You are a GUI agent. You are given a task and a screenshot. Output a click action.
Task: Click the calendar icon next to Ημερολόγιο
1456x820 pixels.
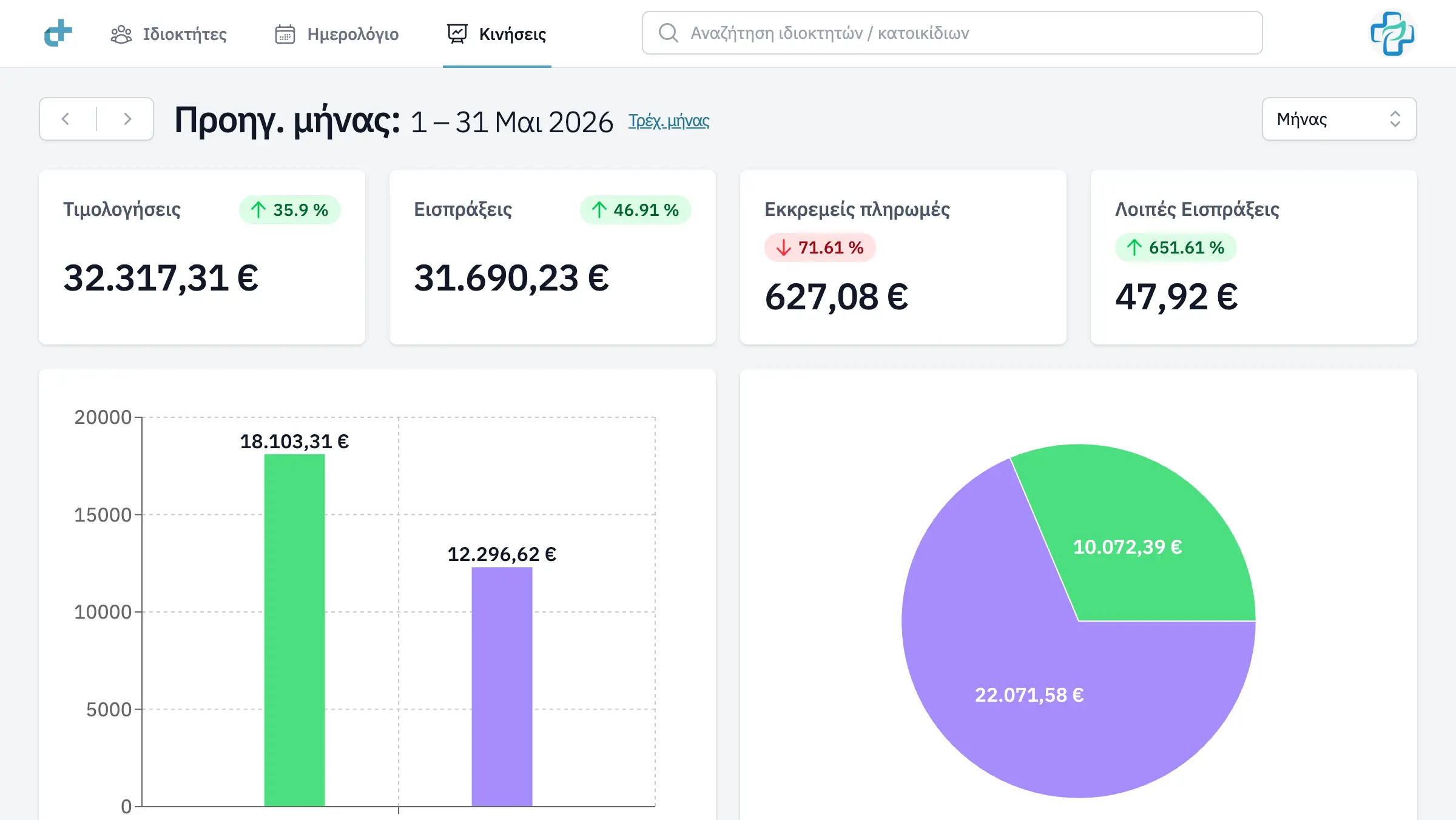point(285,34)
